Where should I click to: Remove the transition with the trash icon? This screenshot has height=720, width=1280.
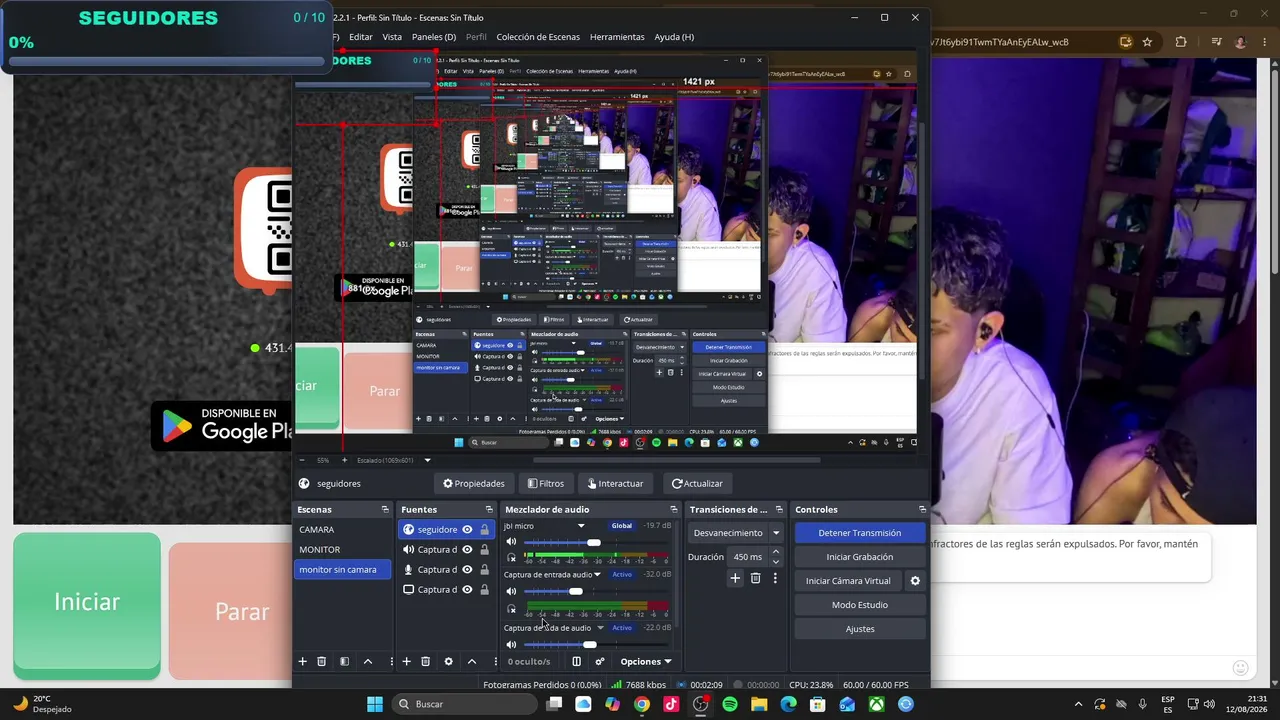[x=755, y=578]
